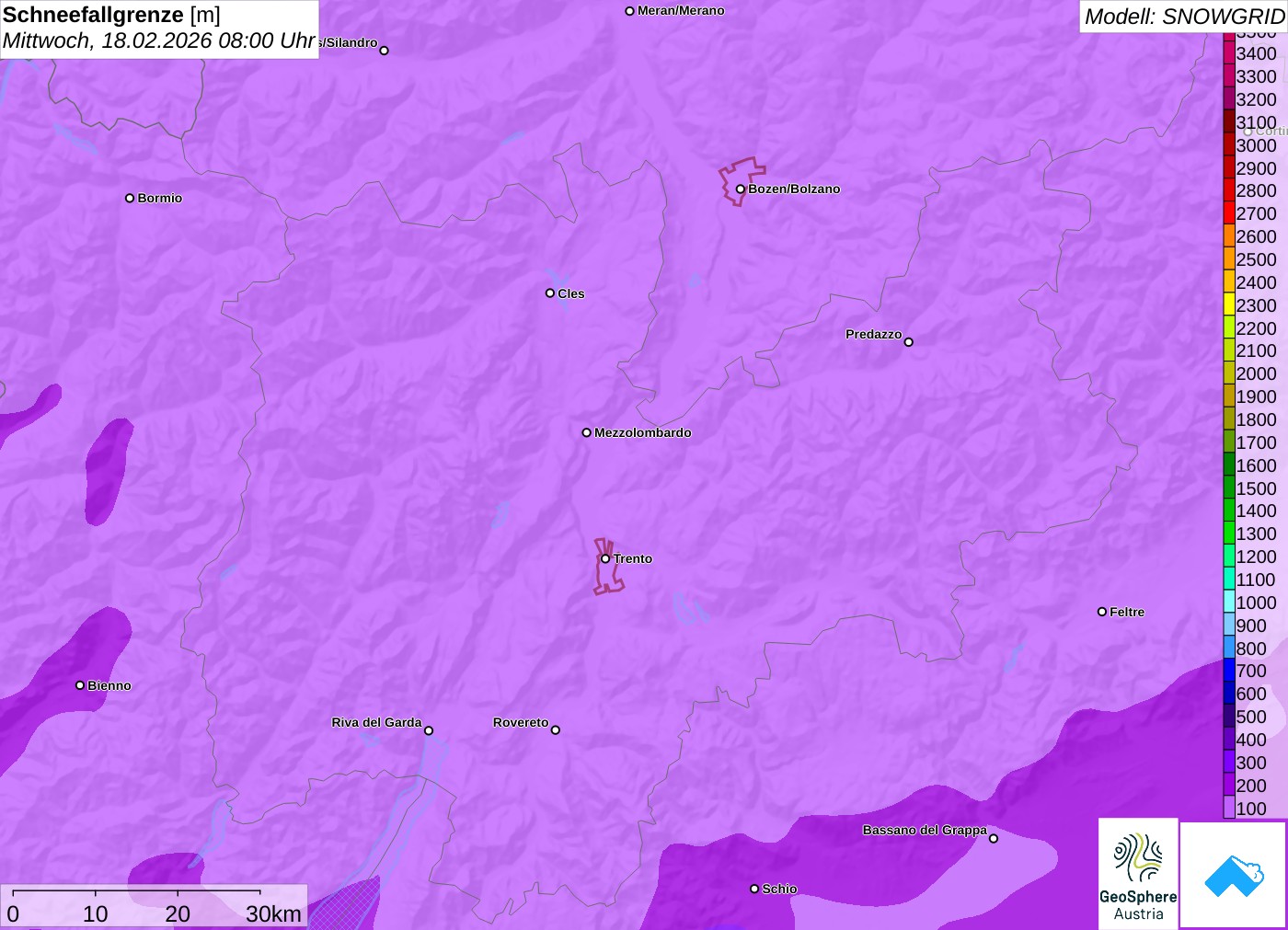Click the 3200 m legend swatch
1288x930 pixels.
[x=1229, y=98]
